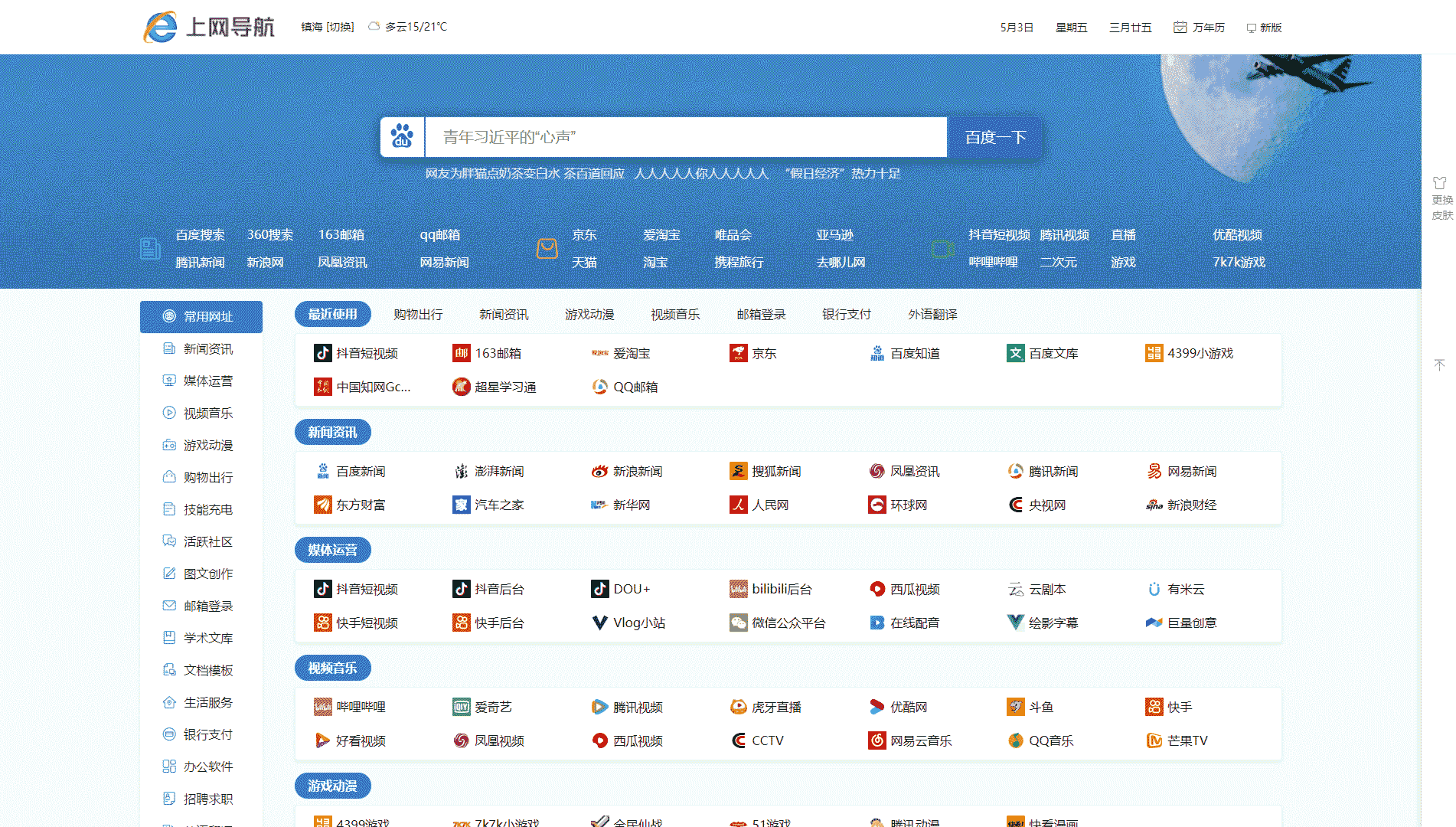Open 万年历 calendar icon link

(x=1180, y=28)
